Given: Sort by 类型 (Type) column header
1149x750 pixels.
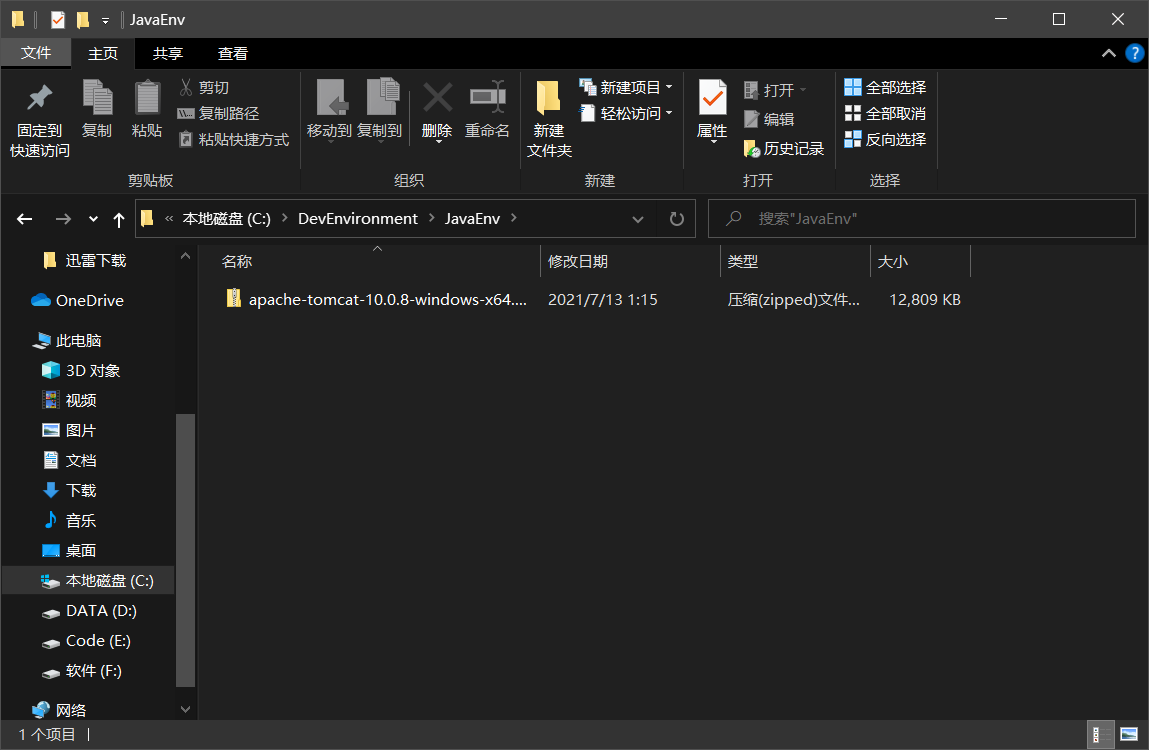Looking at the screenshot, I should tap(795, 261).
